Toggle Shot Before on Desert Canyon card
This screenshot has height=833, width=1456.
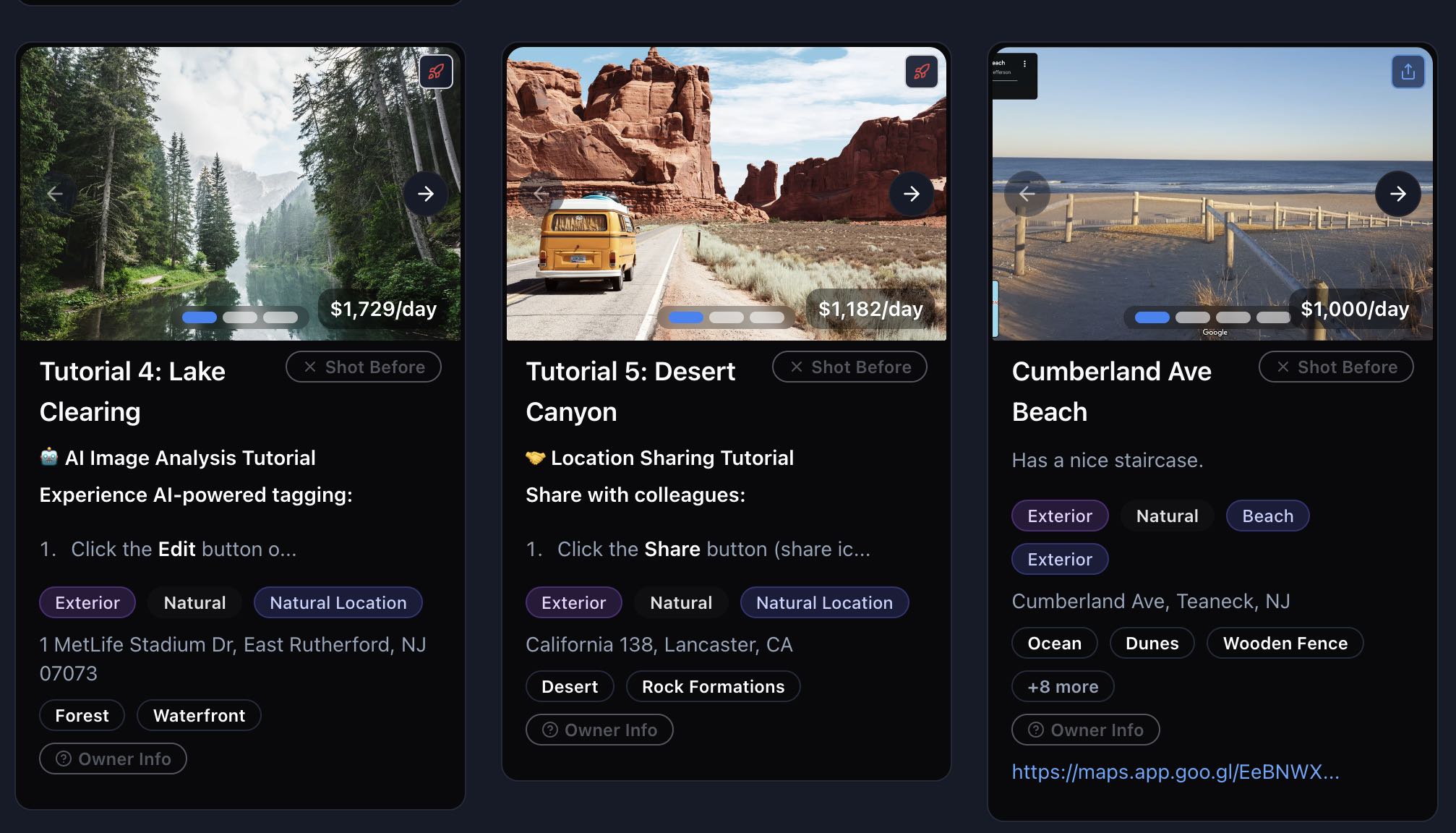click(849, 367)
